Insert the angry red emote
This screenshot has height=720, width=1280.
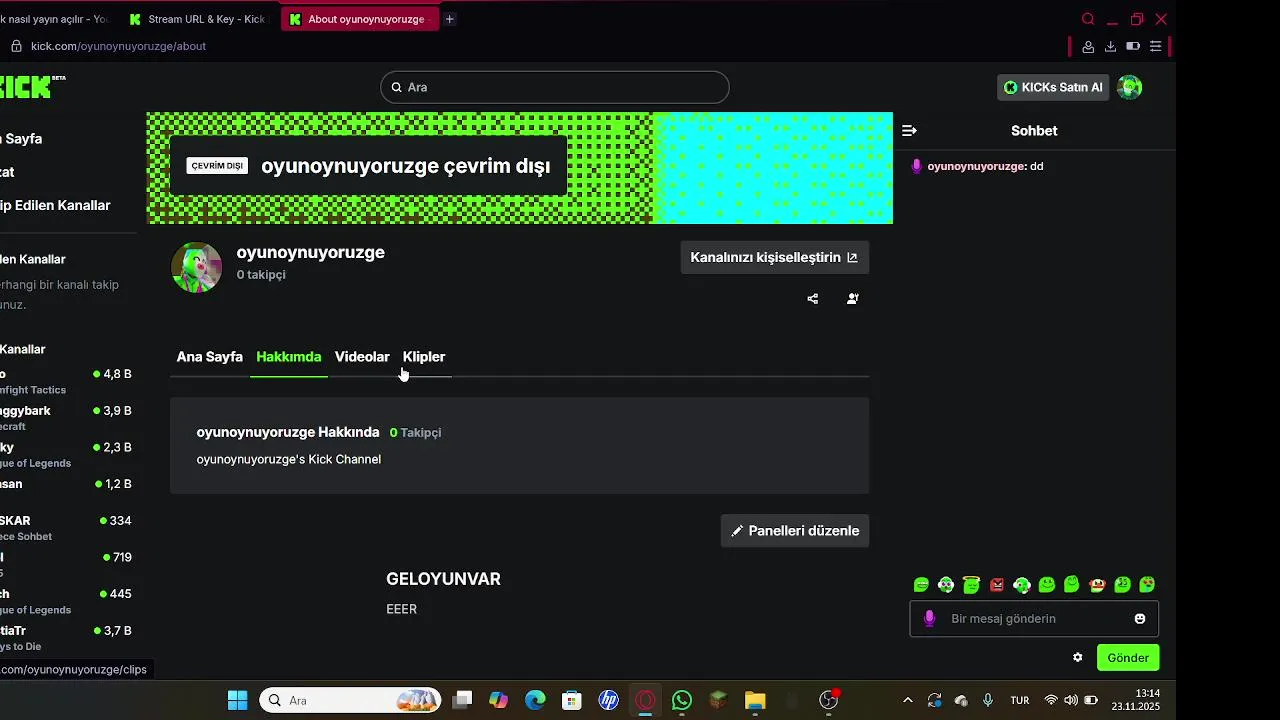coord(997,585)
